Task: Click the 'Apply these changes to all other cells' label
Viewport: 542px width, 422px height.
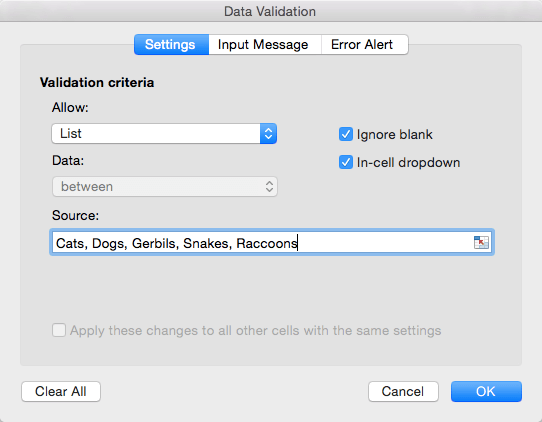Action: click(x=255, y=330)
